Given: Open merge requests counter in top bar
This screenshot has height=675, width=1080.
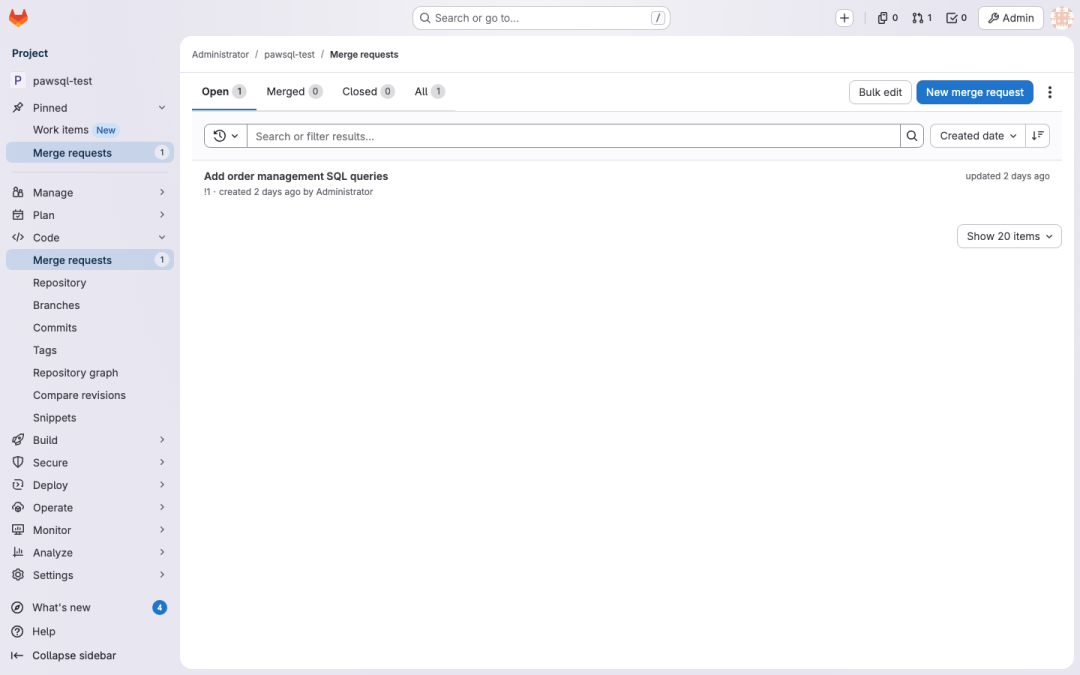Looking at the screenshot, I should click(922, 18).
